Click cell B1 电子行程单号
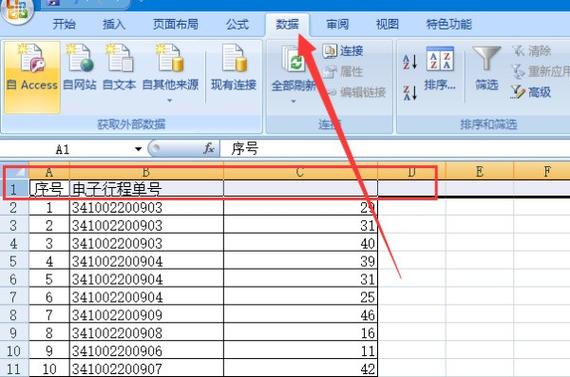Image resolution: width=570 pixels, height=377 pixels. pyautogui.click(x=146, y=189)
